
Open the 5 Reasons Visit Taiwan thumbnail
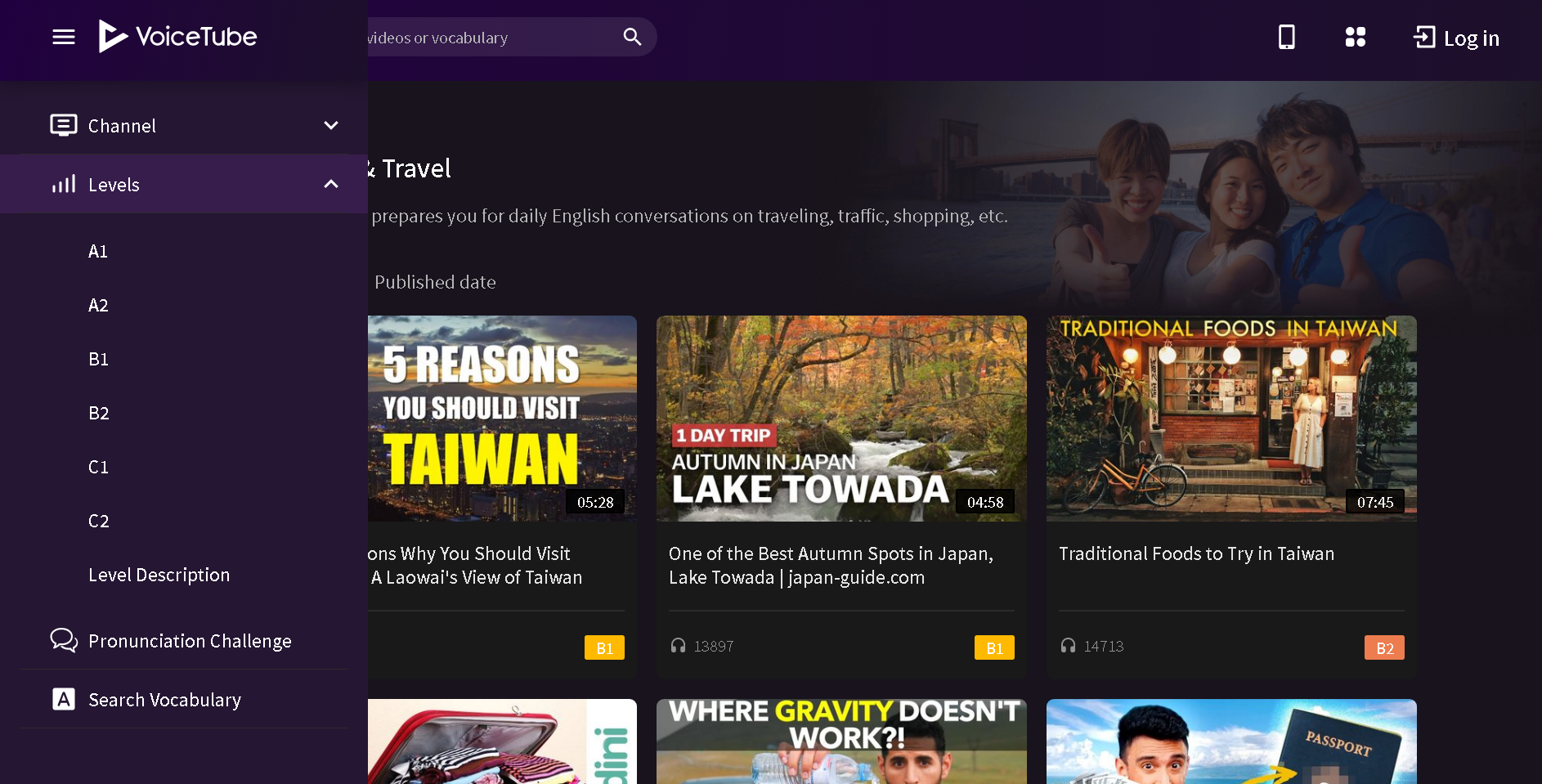click(502, 419)
